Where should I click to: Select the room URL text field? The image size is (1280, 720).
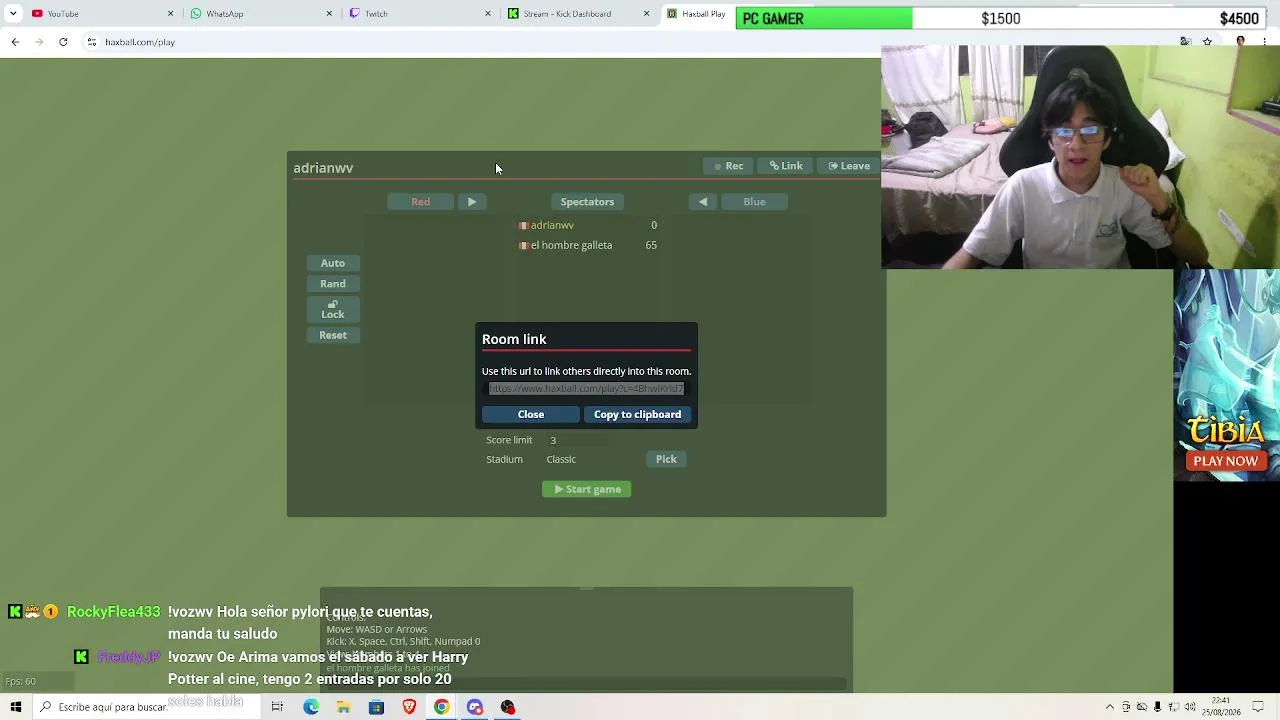pyautogui.click(x=586, y=388)
